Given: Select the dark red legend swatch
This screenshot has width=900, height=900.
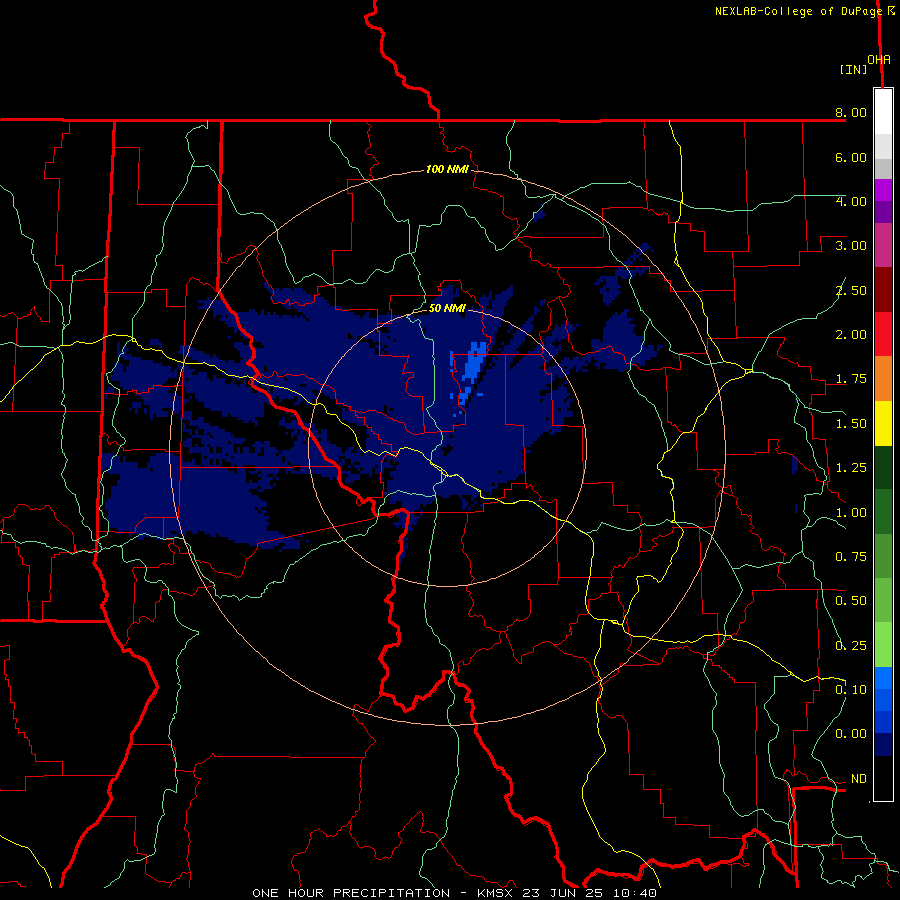Looking at the screenshot, I should [883, 290].
